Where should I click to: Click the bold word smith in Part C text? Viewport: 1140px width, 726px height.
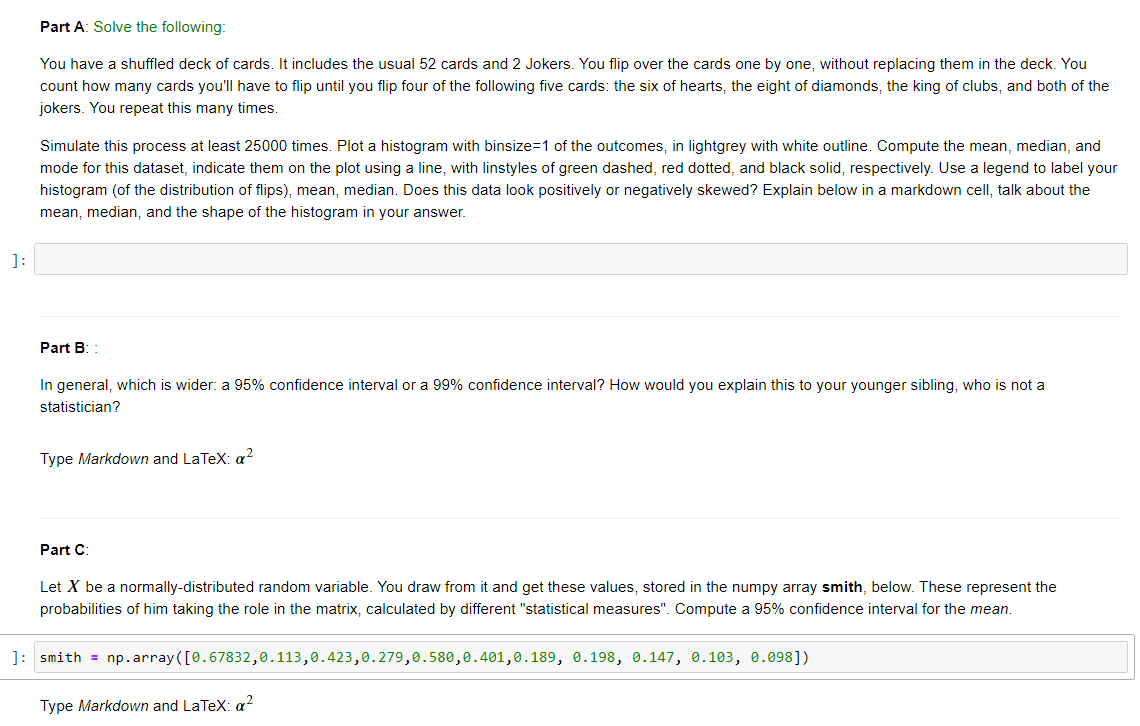pyautogui.click(x=840, y=587)
